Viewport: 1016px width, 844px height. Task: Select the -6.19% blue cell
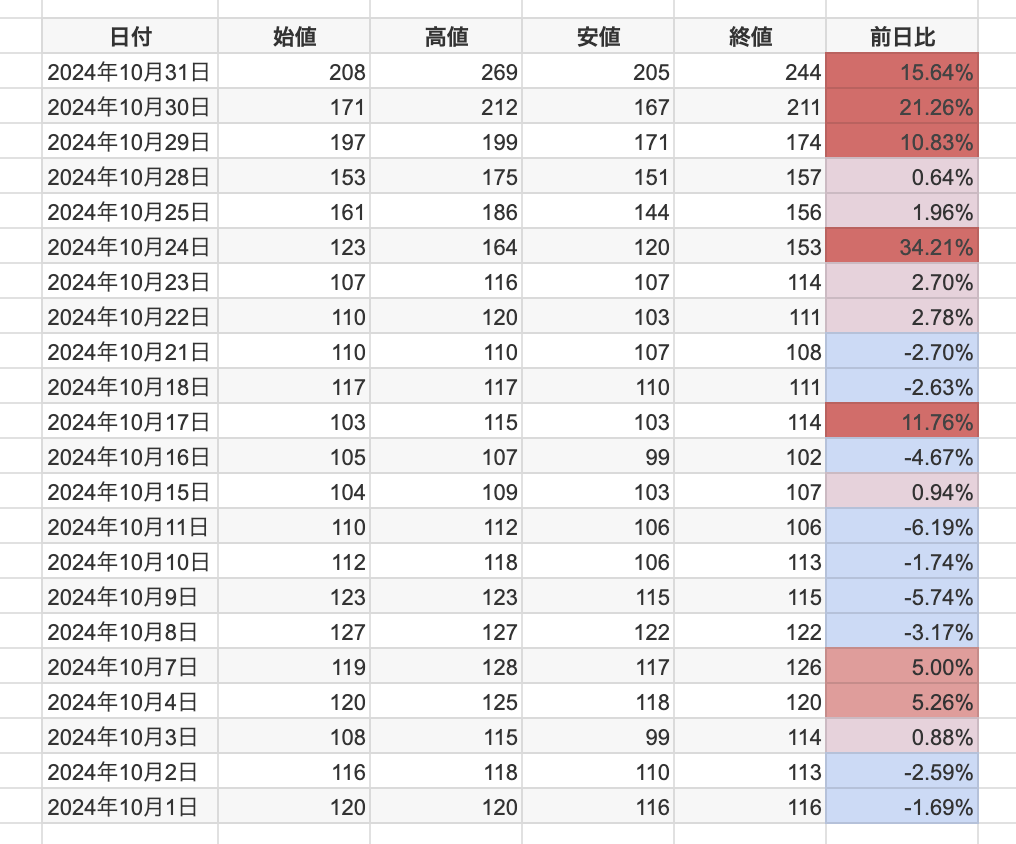tap(902, 527)
